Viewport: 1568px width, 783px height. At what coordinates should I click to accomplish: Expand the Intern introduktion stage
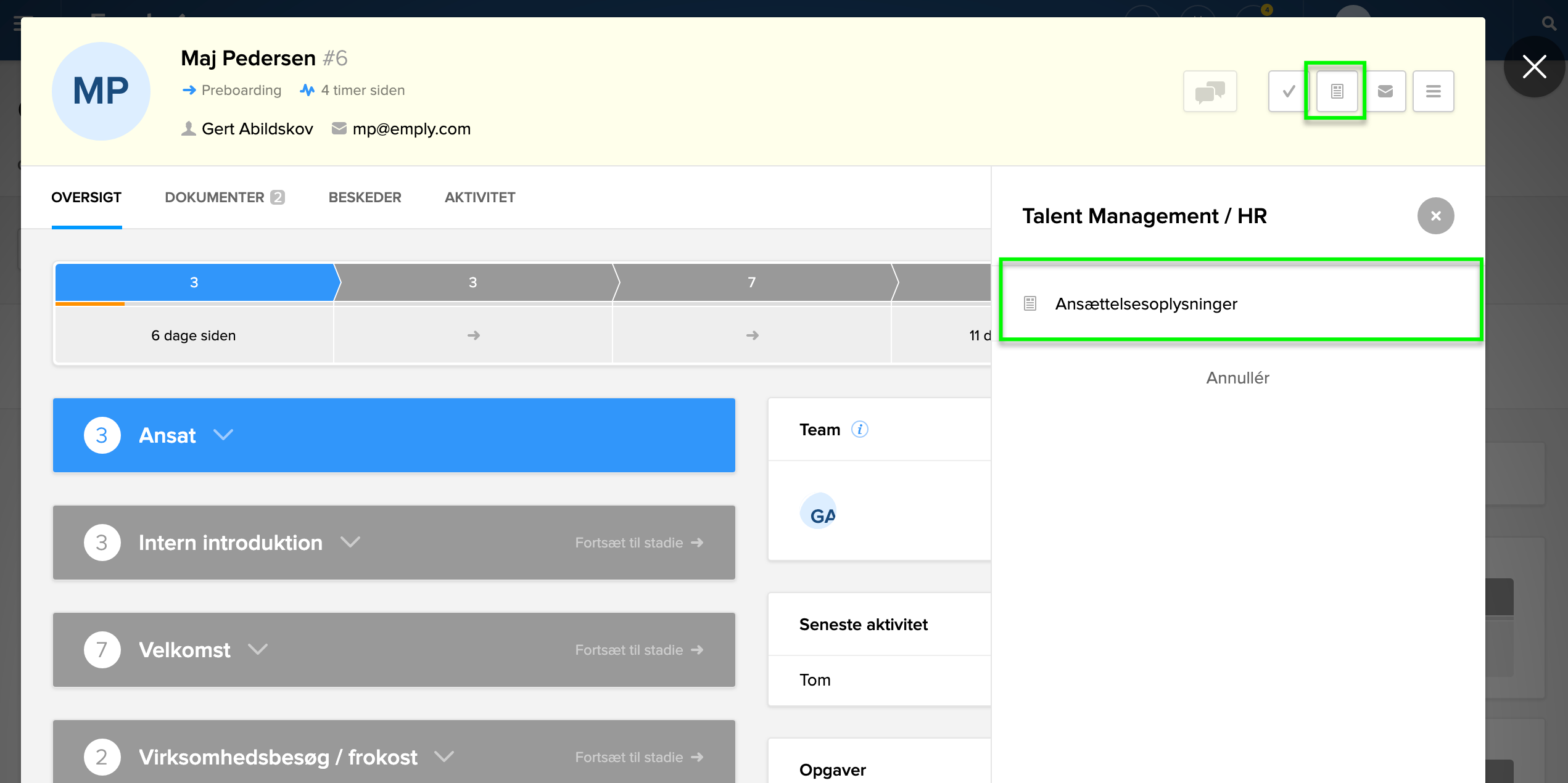click(350, 542)
